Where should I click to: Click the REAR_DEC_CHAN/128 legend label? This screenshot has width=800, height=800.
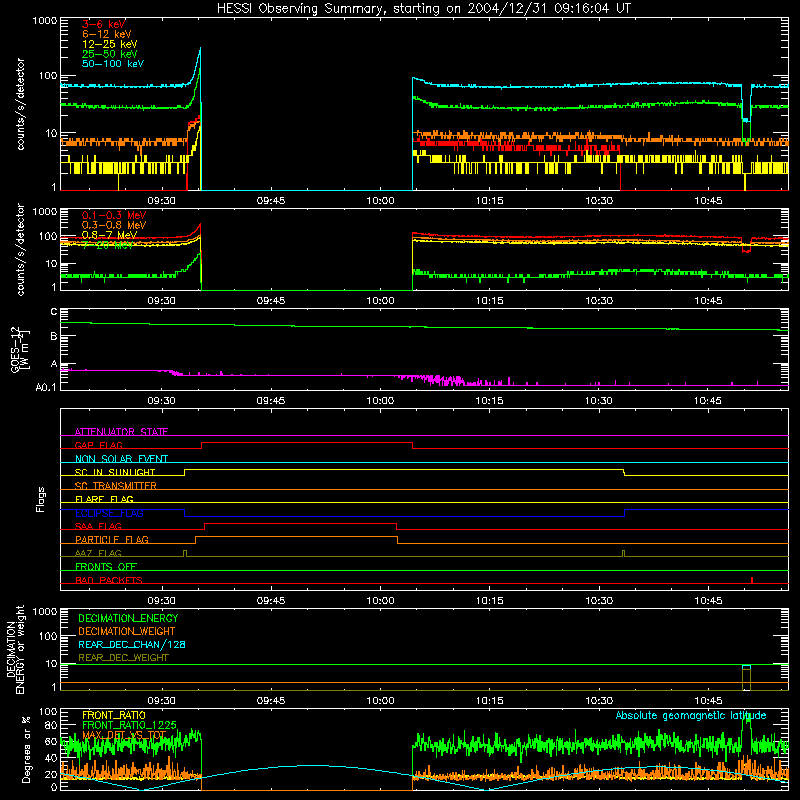tap(132, 644)
